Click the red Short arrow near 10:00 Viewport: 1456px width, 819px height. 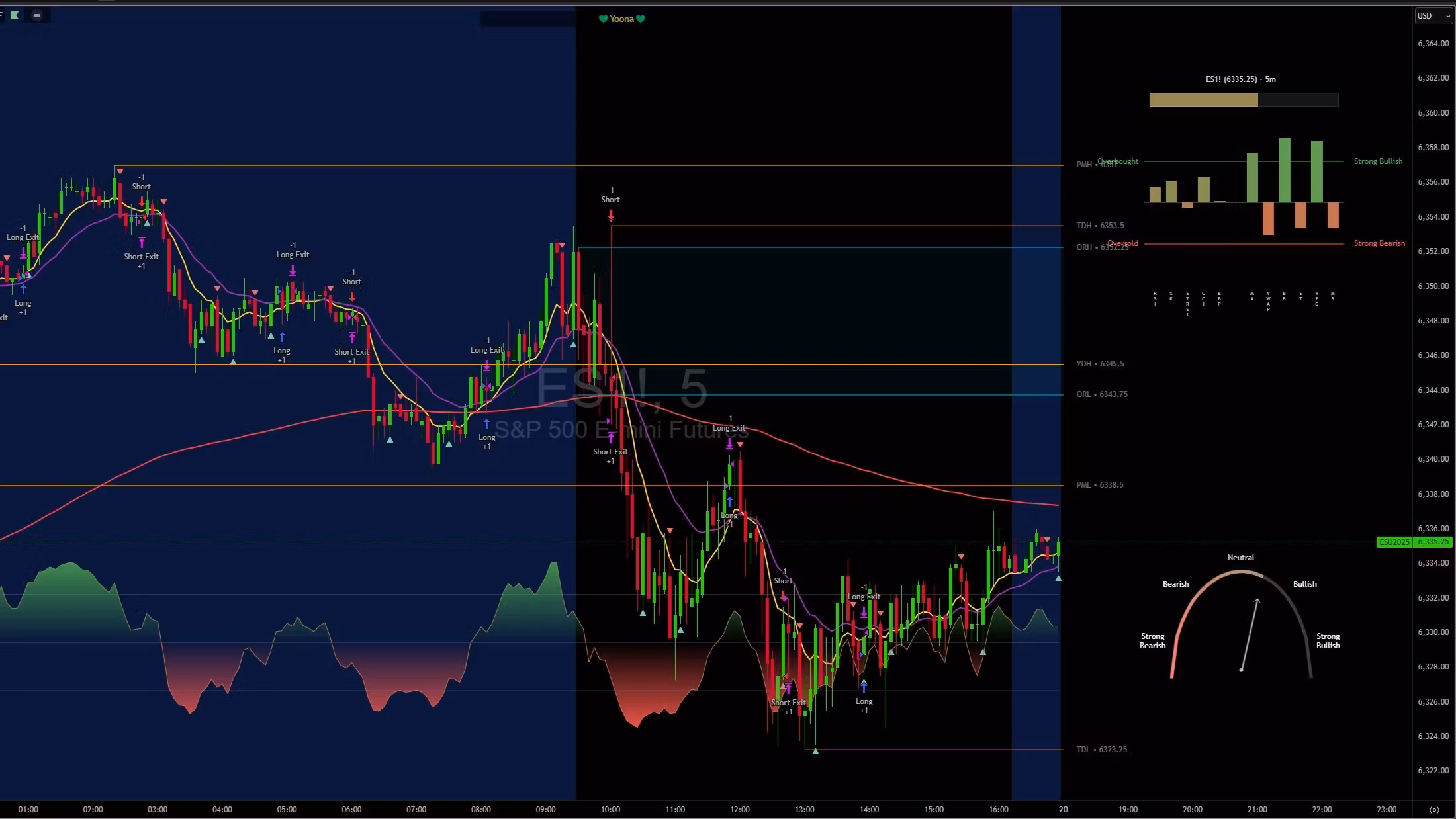pyautogui.click(x=611, y=215)
